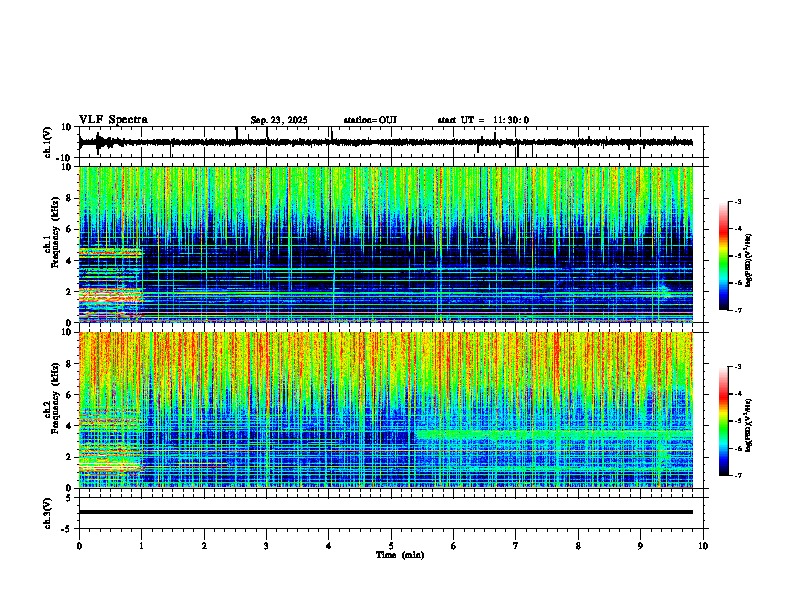
Task: Click the ch.1 voltage waveform trace
Action: coord(385,142)
